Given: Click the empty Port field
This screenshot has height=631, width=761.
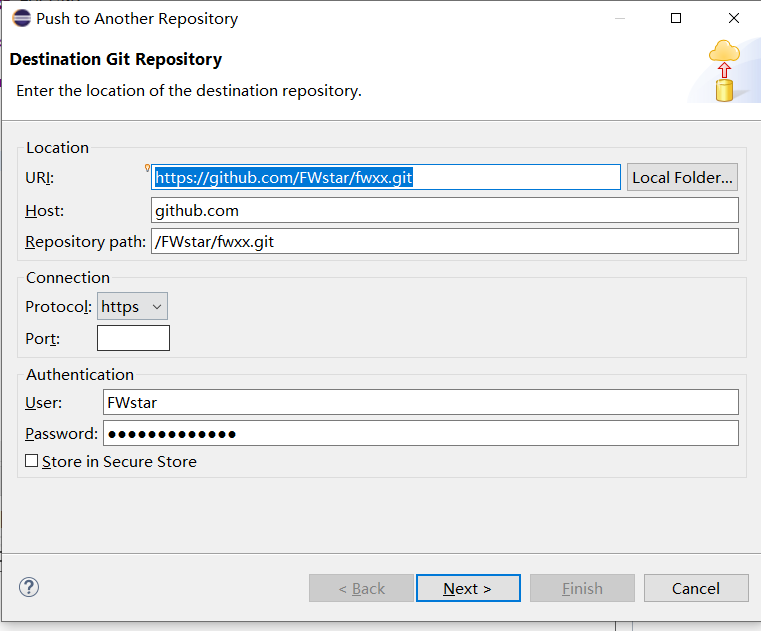Looking at the screenshot, I should pos(133,338).
